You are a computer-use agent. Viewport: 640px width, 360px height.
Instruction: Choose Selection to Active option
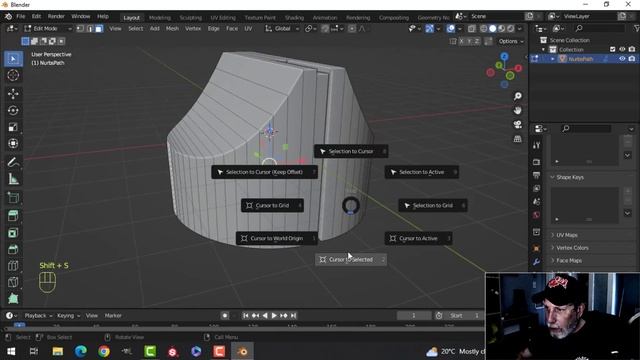point(422,172)
